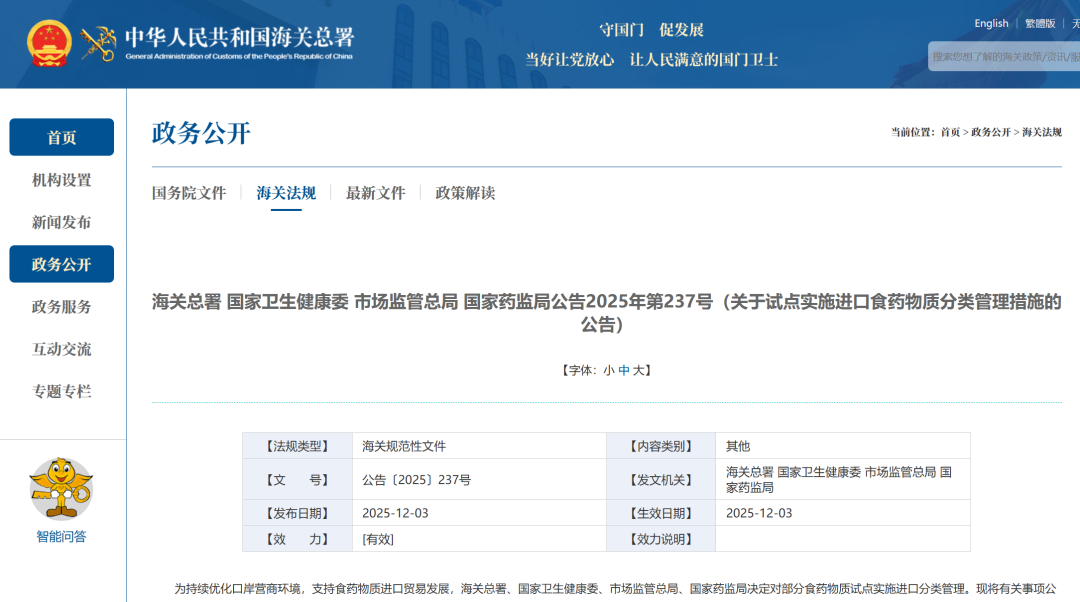Set font size to 中
Image resolution: width=1080 pixels, height=602 pixels.
(624, 370)
